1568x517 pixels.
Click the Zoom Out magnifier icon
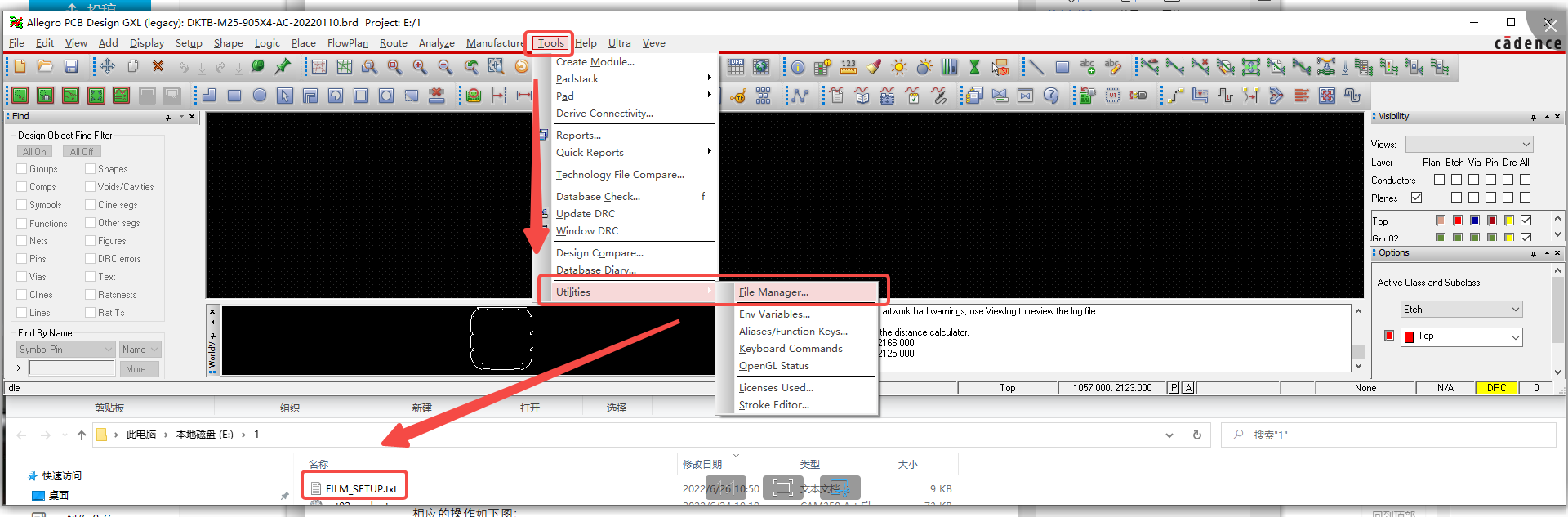(x=445, y=67)
